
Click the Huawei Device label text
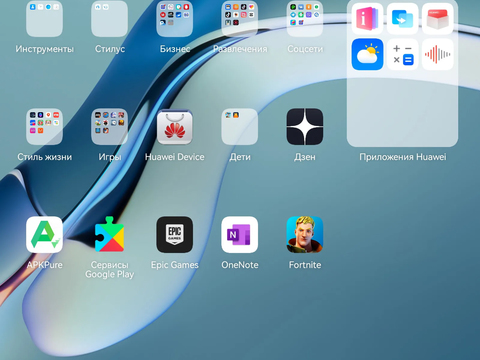click(x=175, y=157)
